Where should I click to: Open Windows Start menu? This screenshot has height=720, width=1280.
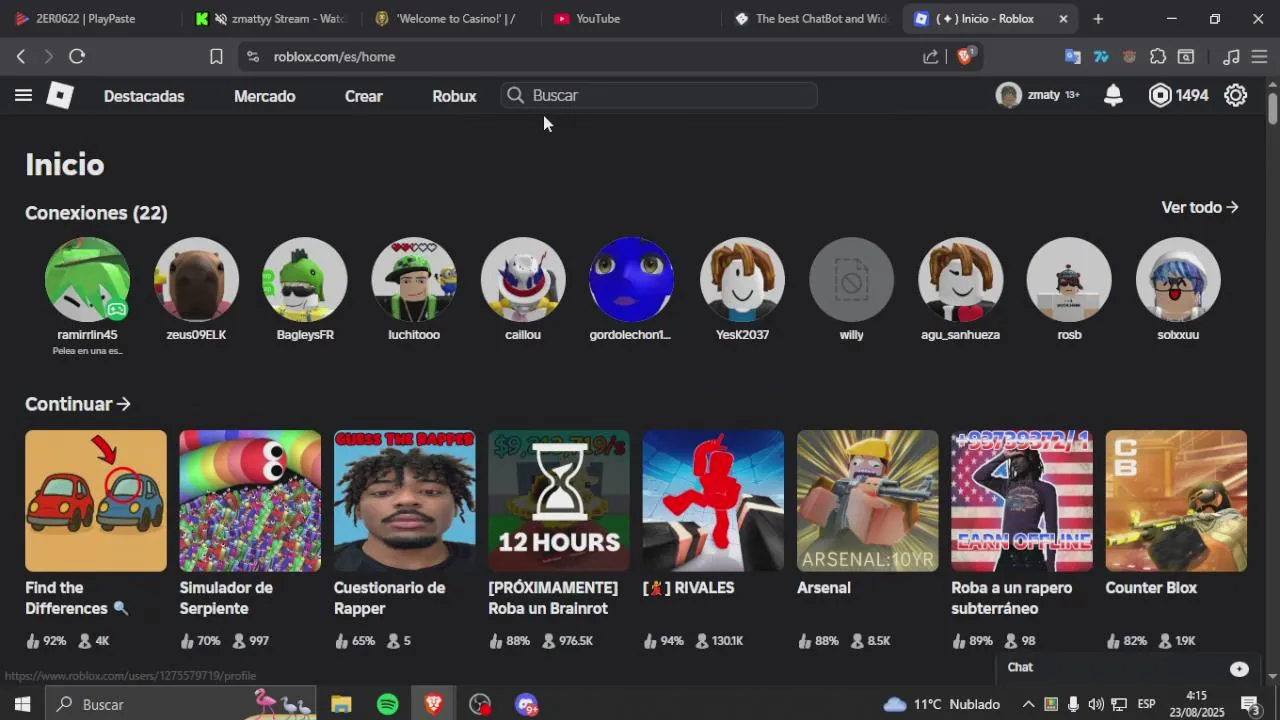[22, 704]
